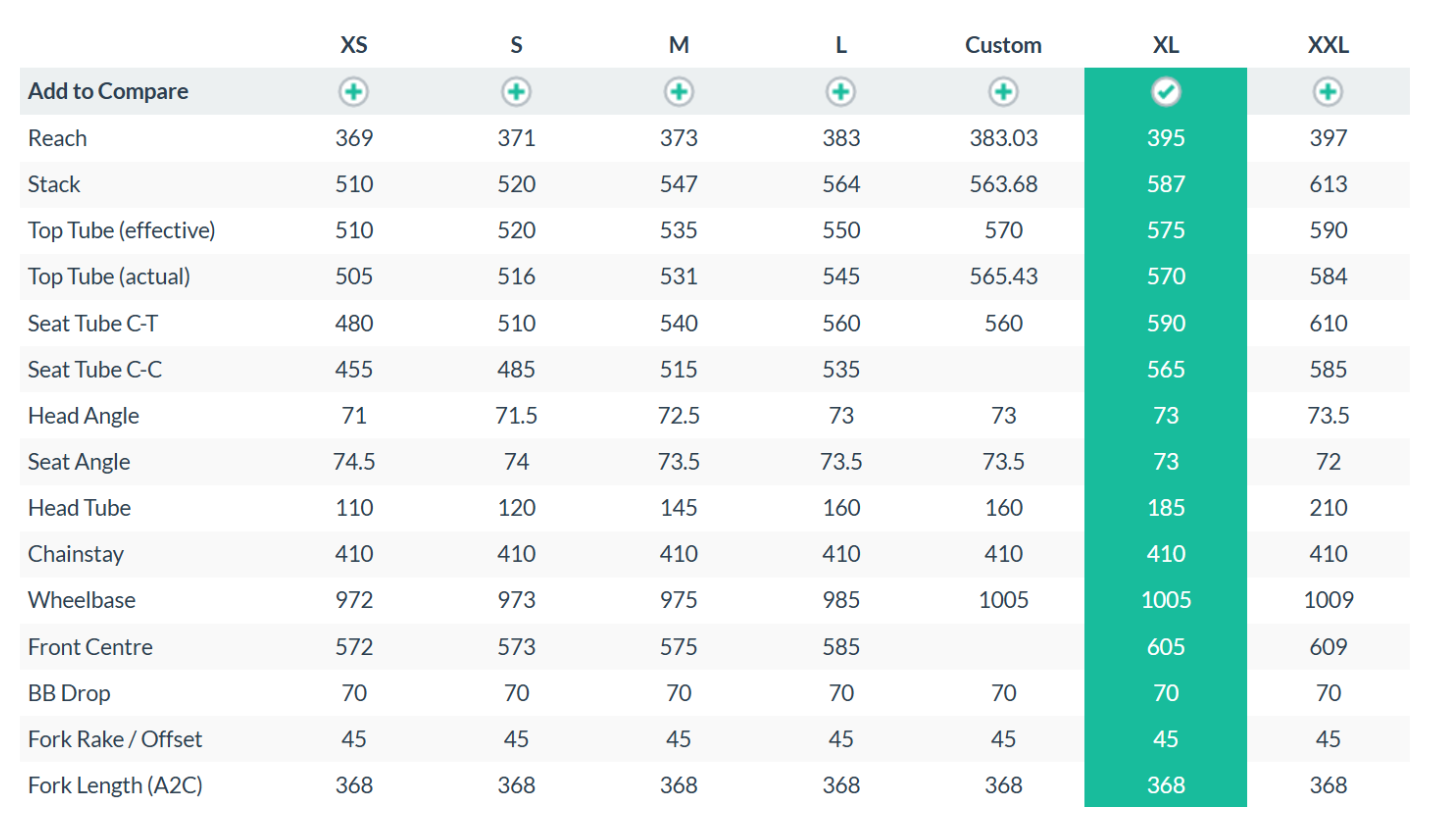Click the Wheelbase row label

(x=82, y=600)
